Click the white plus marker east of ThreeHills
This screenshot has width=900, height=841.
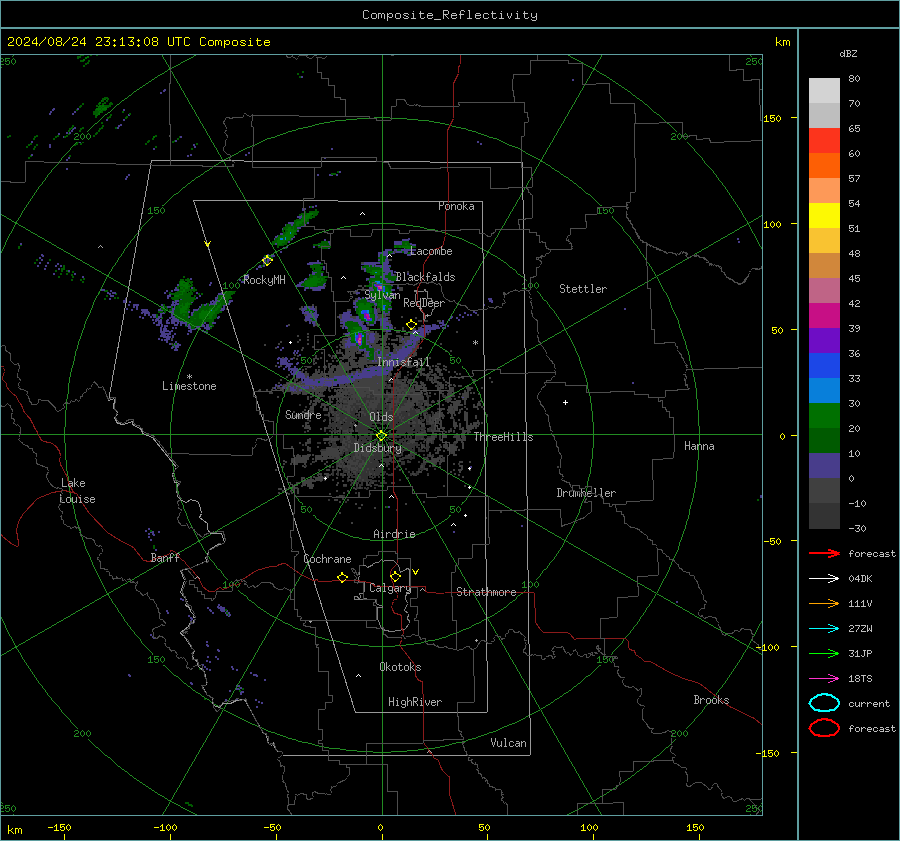click(565, 402)
